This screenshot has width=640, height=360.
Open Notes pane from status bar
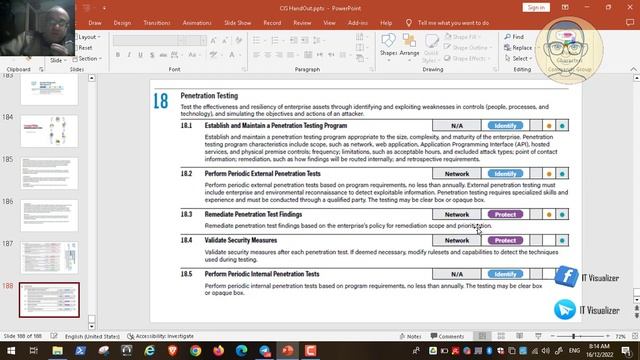tap(410, 336)
